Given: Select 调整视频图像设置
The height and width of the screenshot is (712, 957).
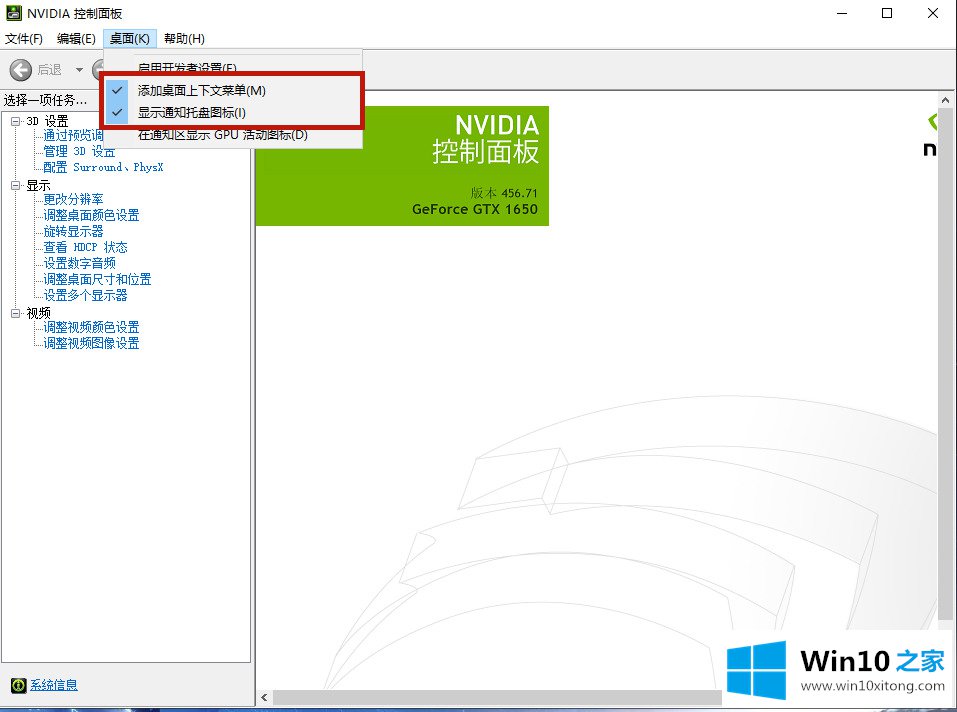Looking at the screenshot, I should (91, 343).
